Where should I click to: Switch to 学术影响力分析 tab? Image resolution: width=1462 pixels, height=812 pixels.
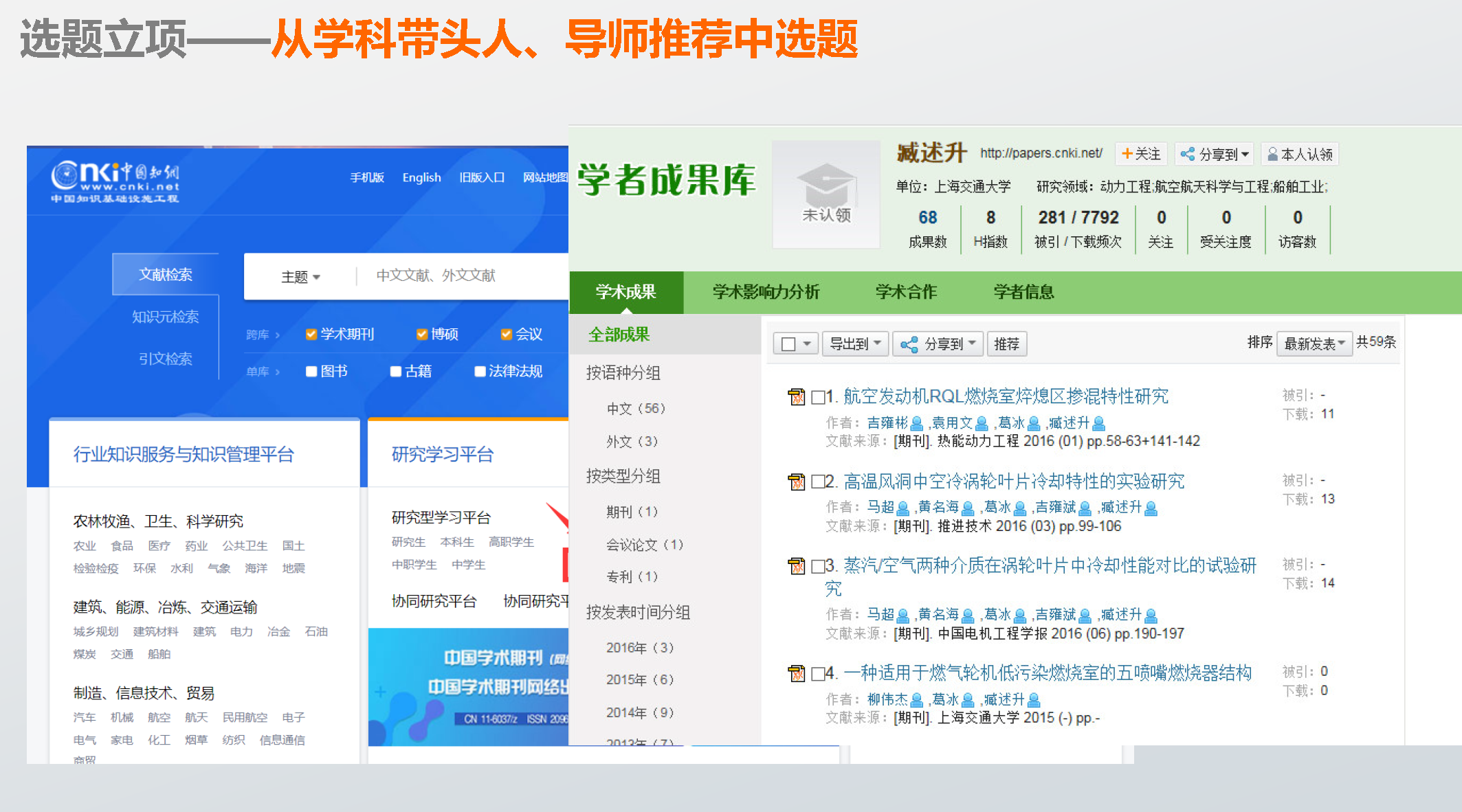click(x=766, y=292)
